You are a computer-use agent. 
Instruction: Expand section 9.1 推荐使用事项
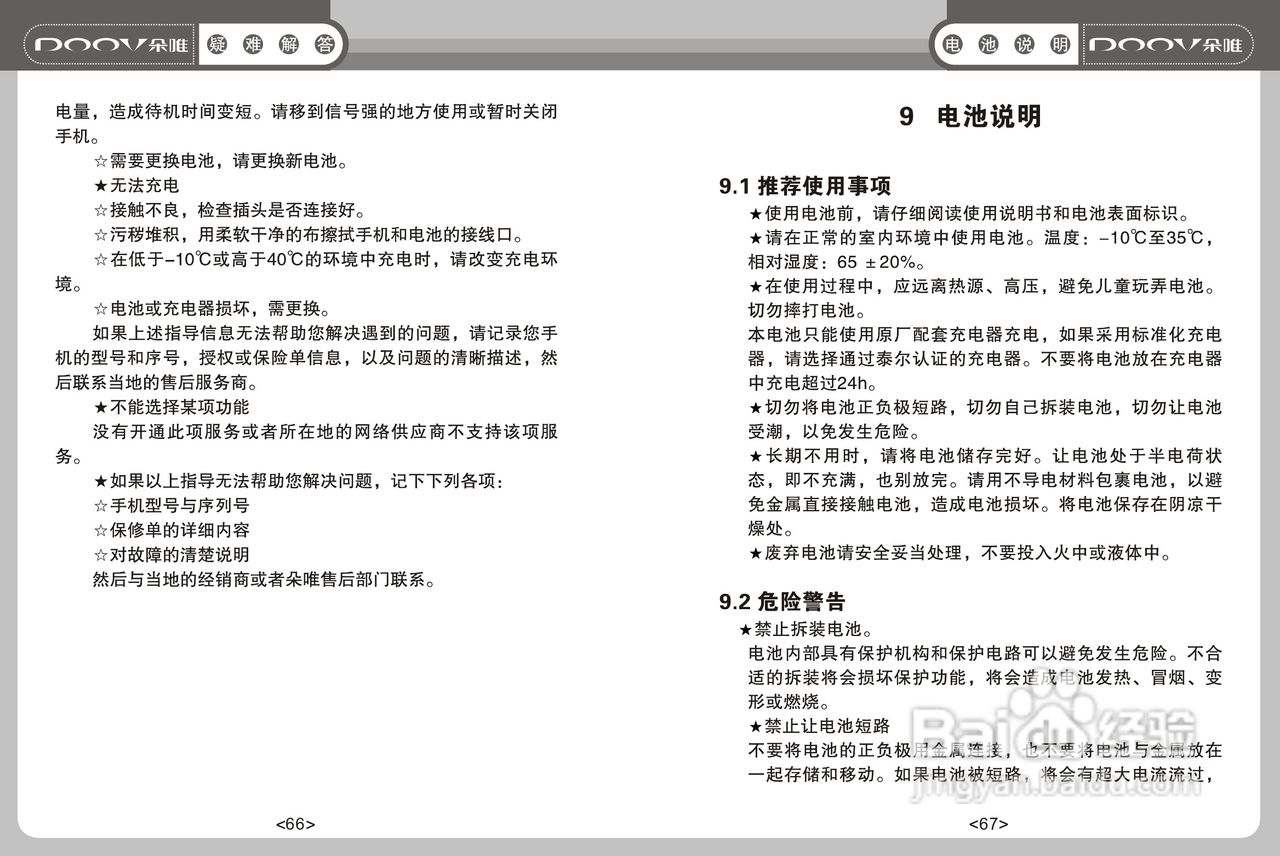pyautogui.click(x=805, y=185)
